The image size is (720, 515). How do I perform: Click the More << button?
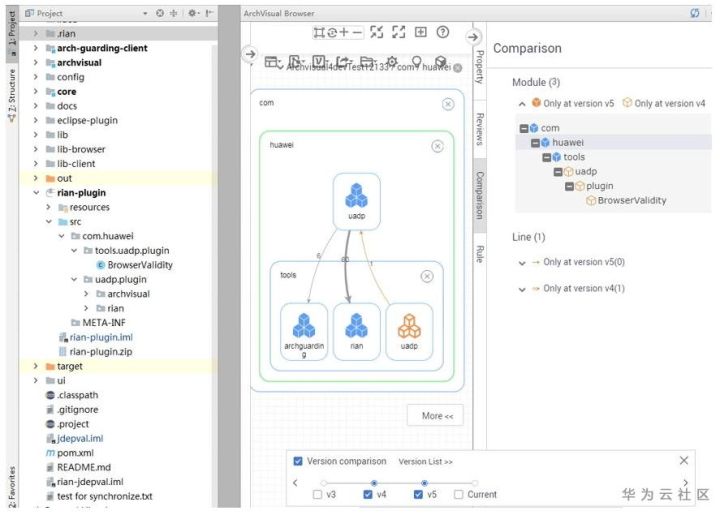coord(435,415)
